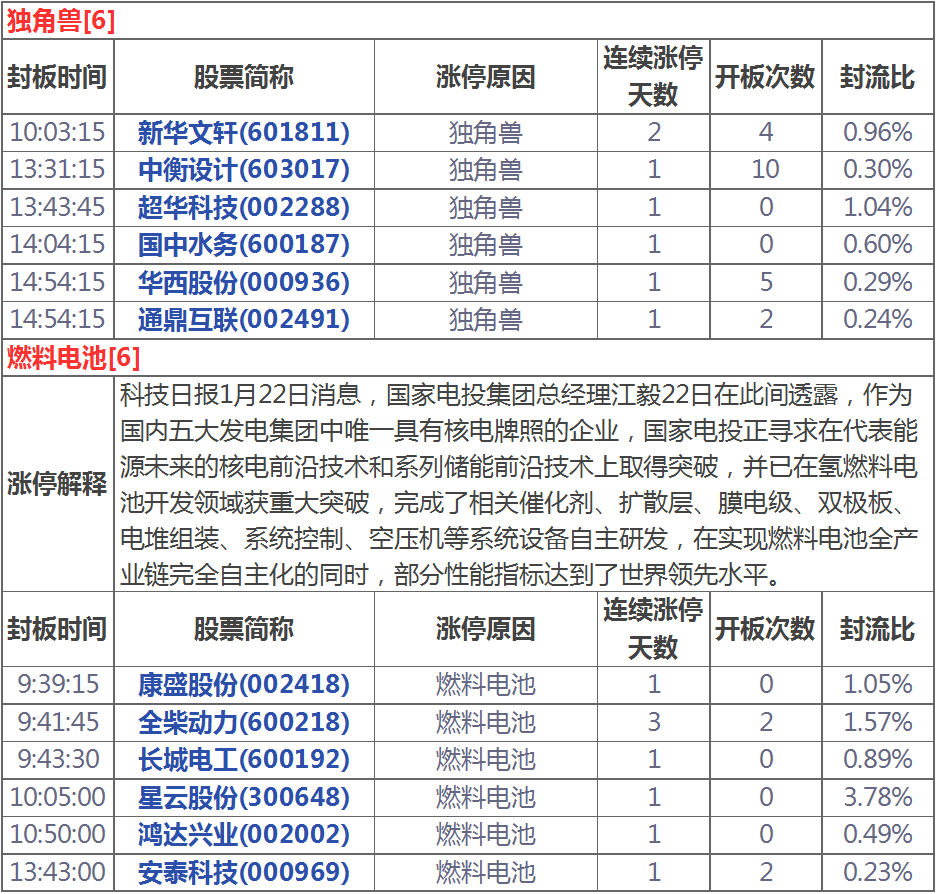Click the 3.78% 封流比 value
Image resolution: width=937 pixels, height=894 pixels.
pos(877,798)
